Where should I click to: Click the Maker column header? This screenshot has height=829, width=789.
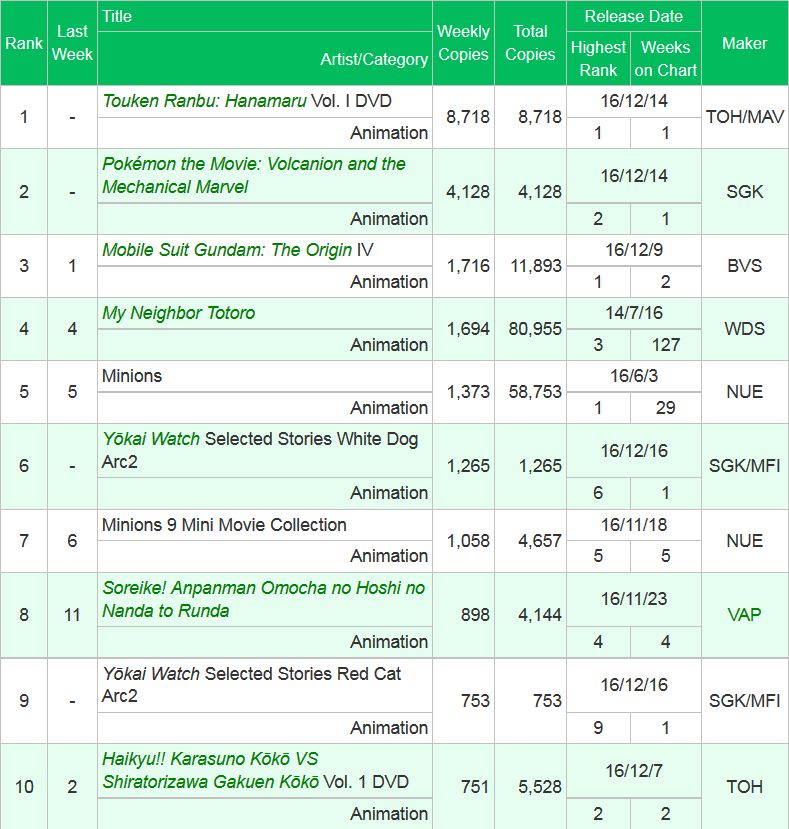(x=744, y=43)
